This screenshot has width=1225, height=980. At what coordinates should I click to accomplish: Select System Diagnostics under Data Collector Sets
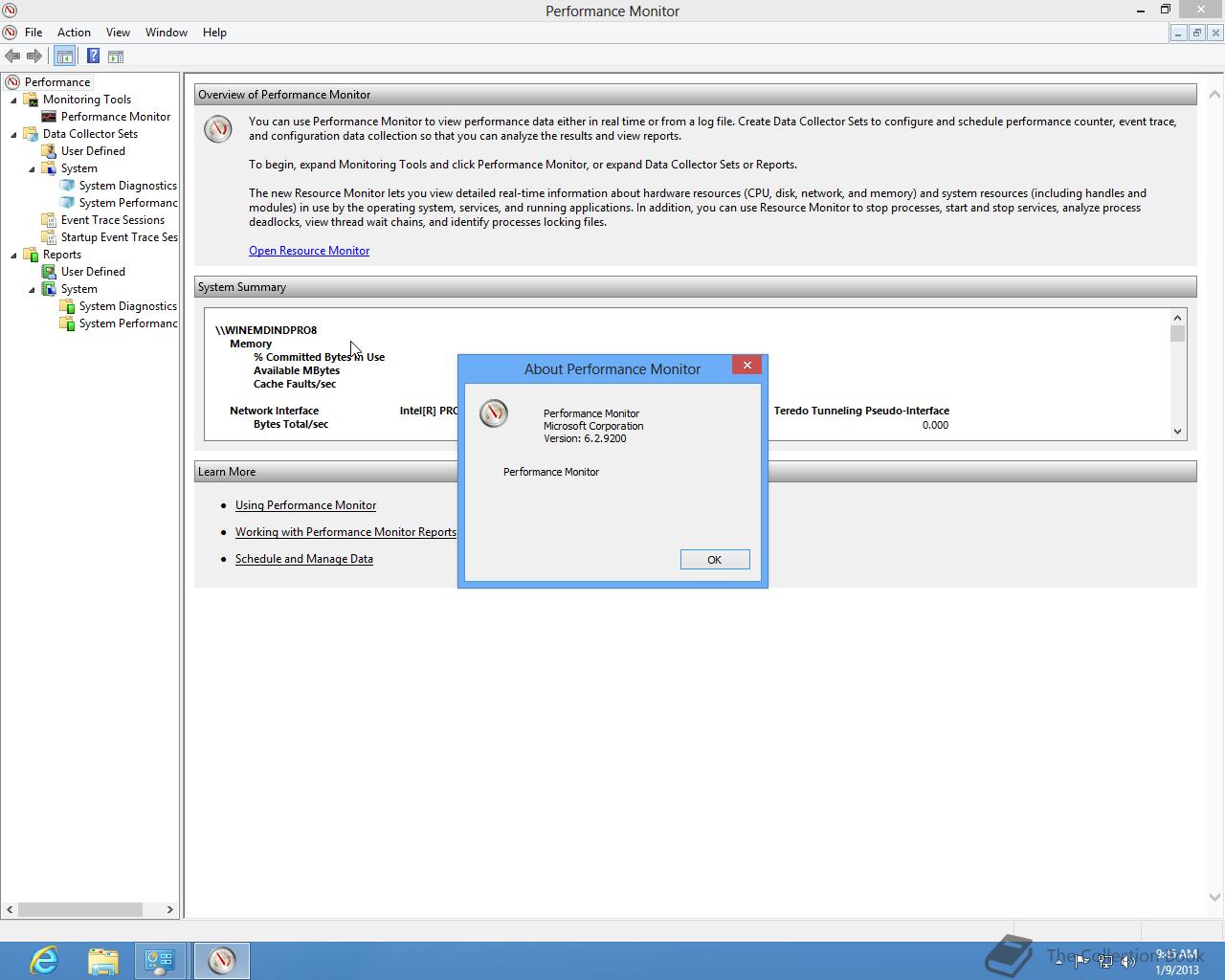[x=119, y=186]
